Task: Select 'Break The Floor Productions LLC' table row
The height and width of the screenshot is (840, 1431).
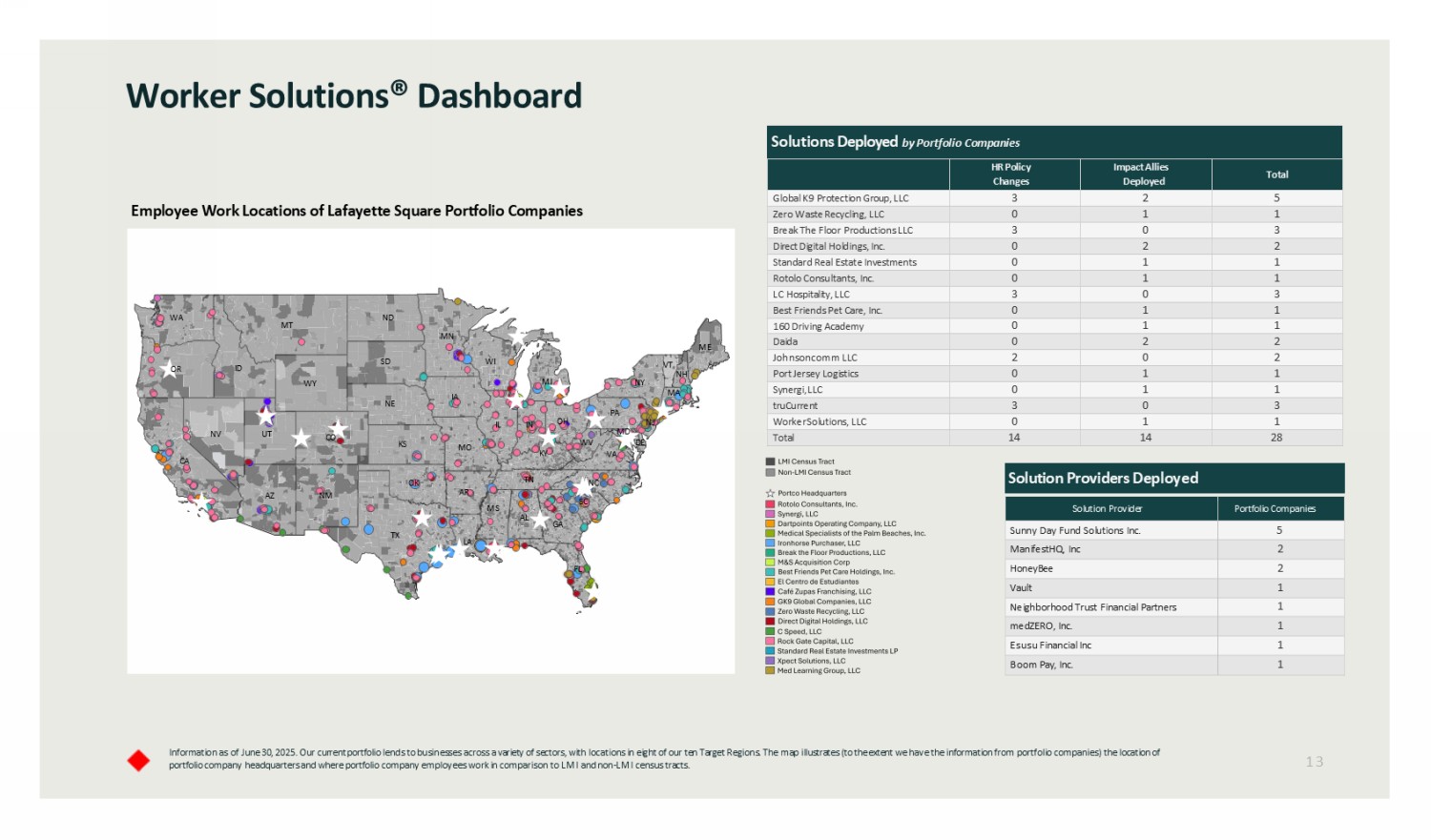Action: click(1054, 230)
